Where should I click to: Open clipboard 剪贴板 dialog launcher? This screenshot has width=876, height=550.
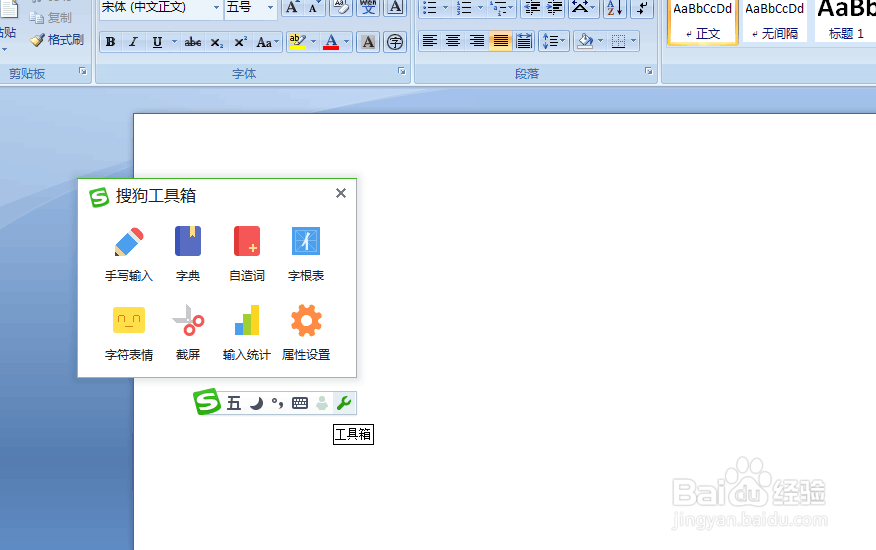pyautogui.click(x=83, y=71)
